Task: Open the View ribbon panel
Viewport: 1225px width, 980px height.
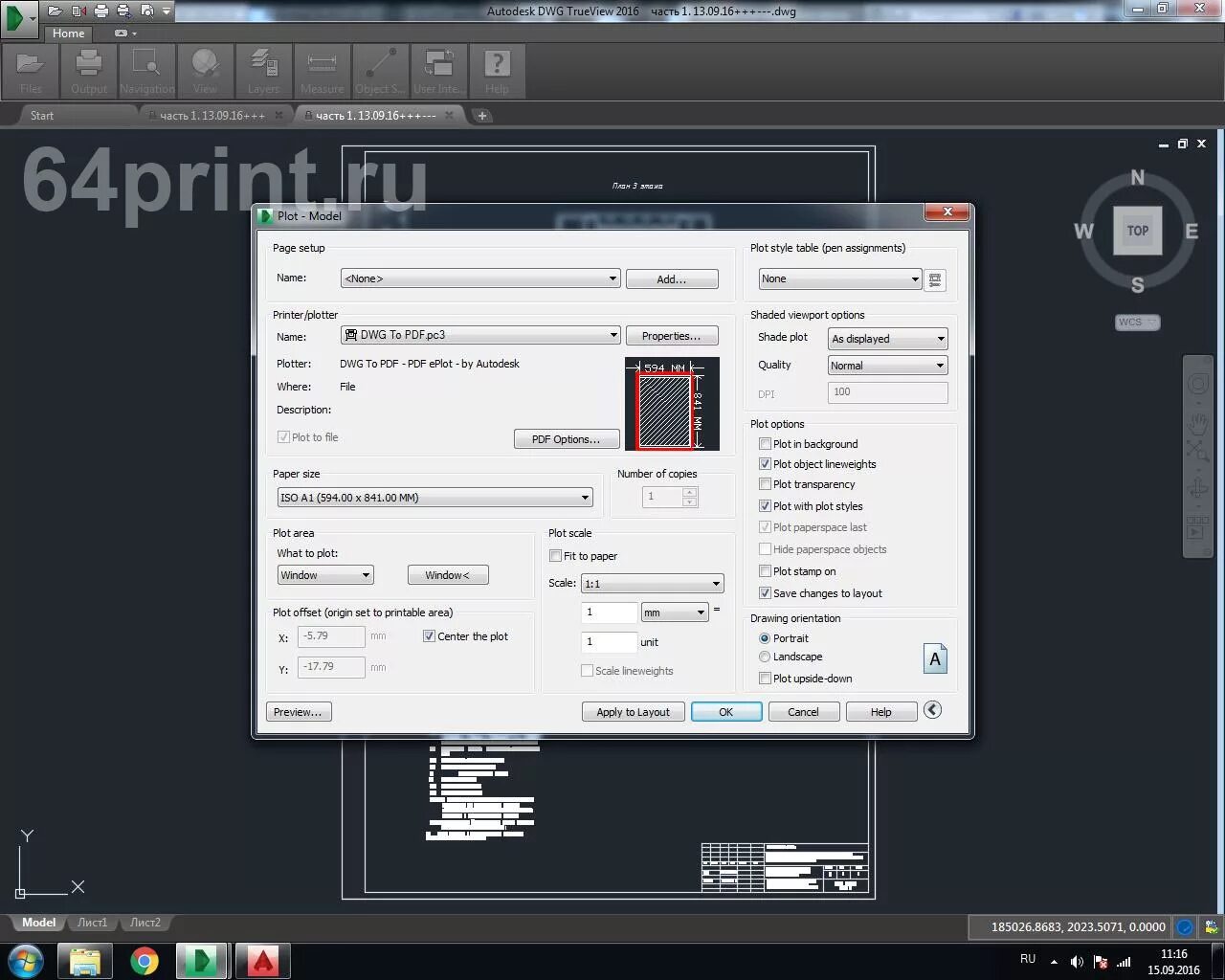Action: pos(206,71)
